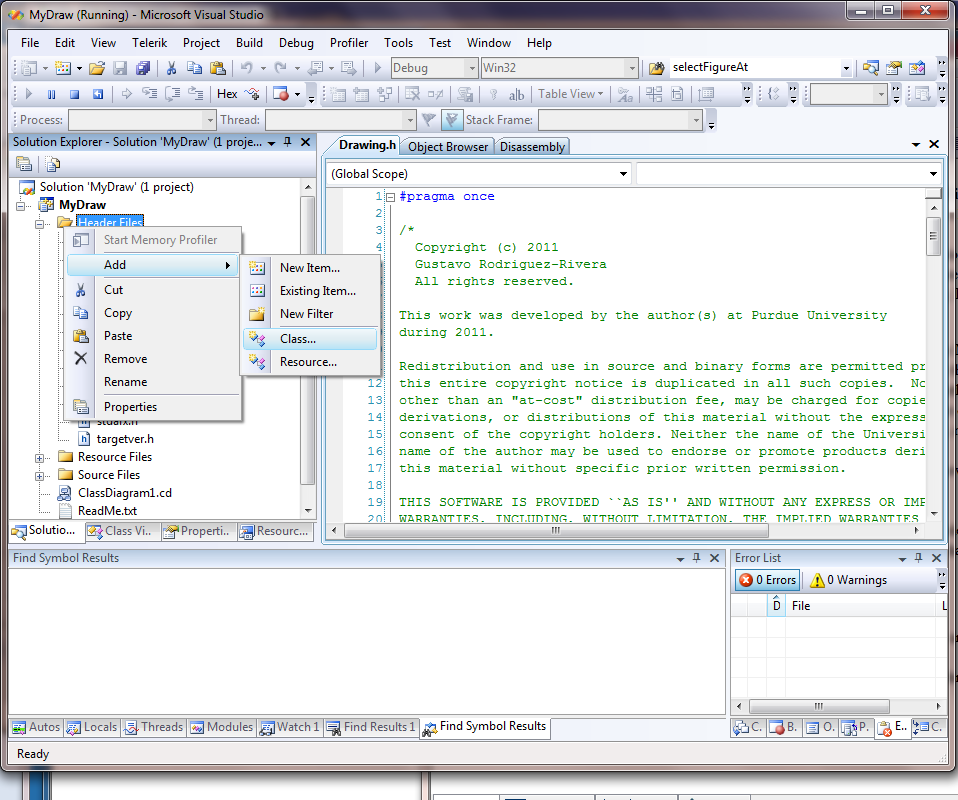Toggle the 0 Warnings filter button

848,580
